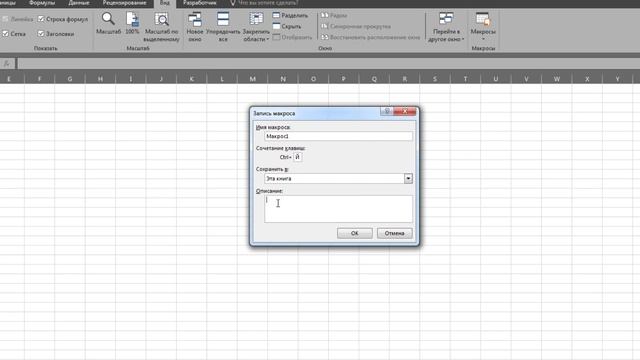Click Упорядочить все windows icon
This screenshot has height=360, width=640.
(223, 27)
